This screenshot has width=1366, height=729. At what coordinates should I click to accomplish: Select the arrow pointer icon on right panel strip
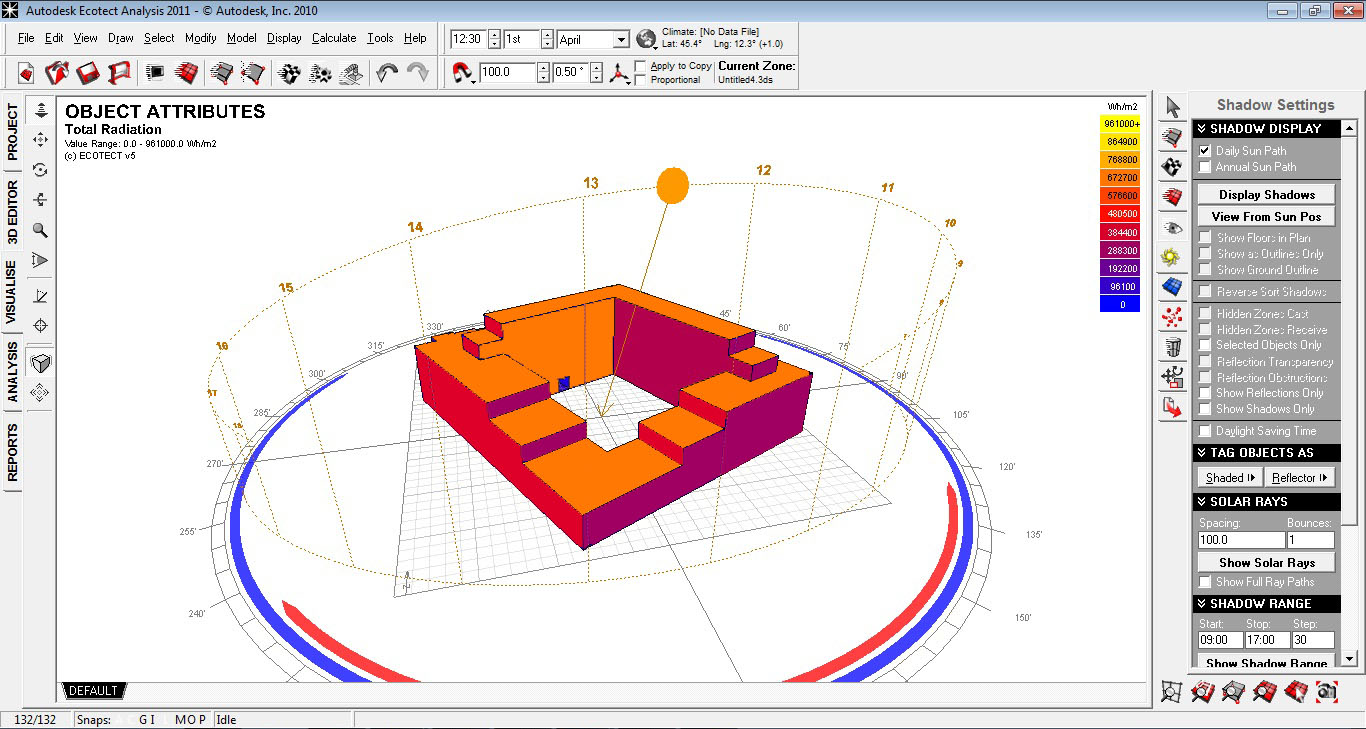1173,107
